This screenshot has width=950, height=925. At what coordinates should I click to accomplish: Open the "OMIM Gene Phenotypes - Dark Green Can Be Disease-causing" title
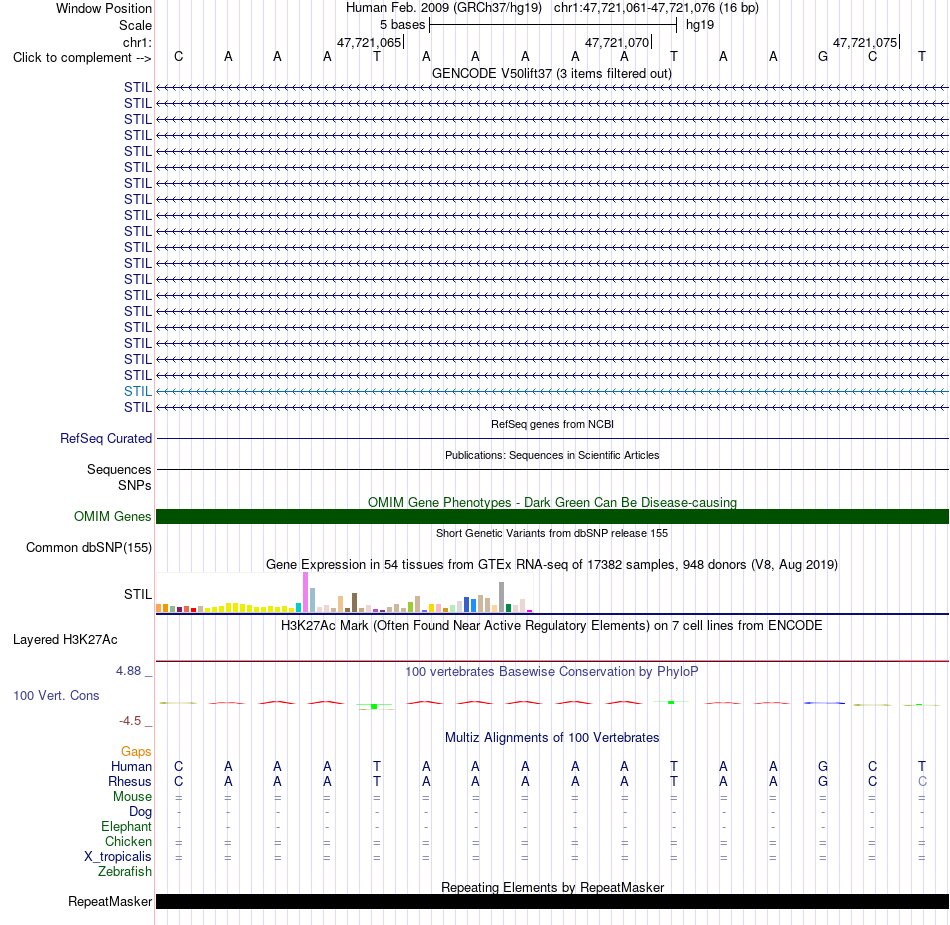[553, 502]
